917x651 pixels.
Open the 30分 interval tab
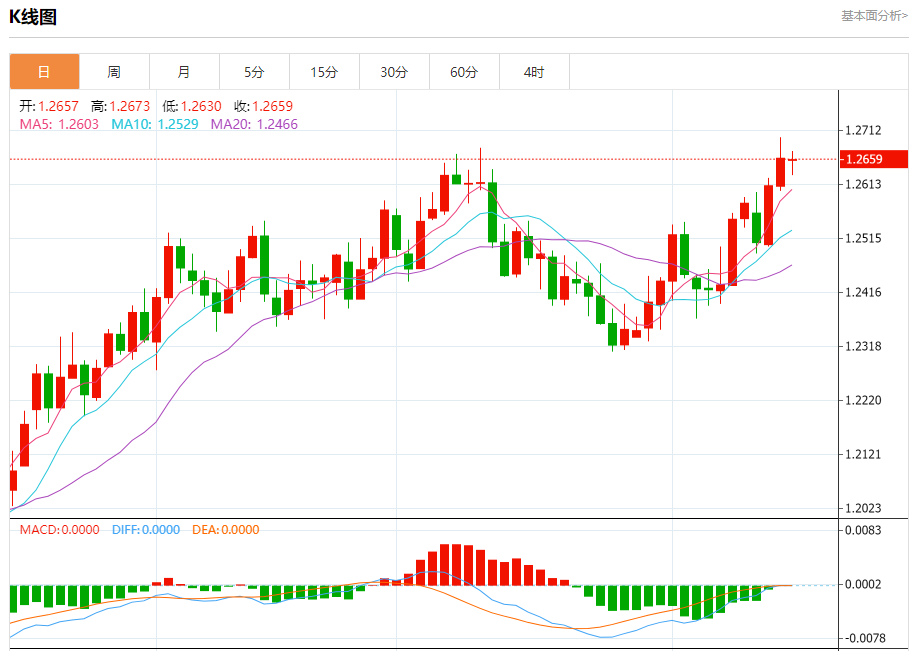click(x=394, y=72)
